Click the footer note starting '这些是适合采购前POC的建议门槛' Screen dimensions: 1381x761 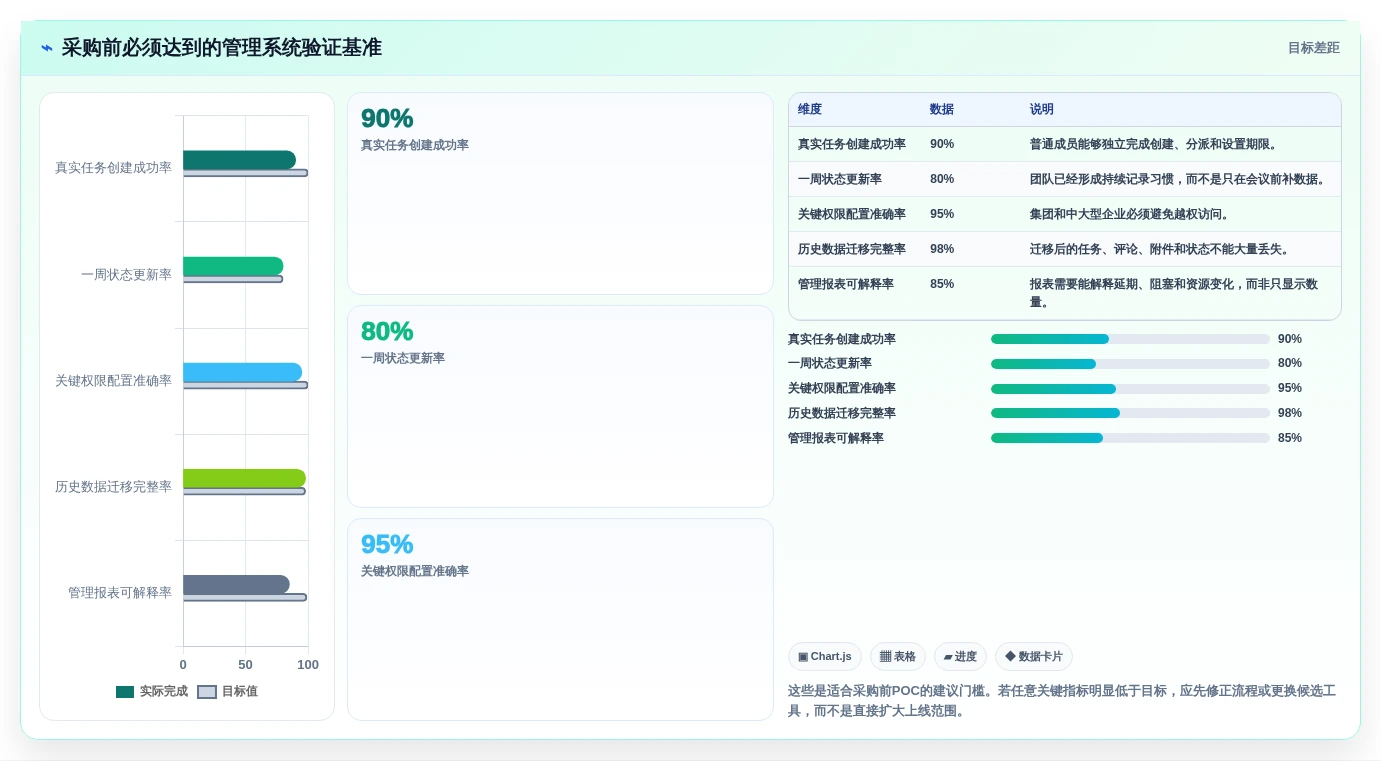[x=1062, y=701]
